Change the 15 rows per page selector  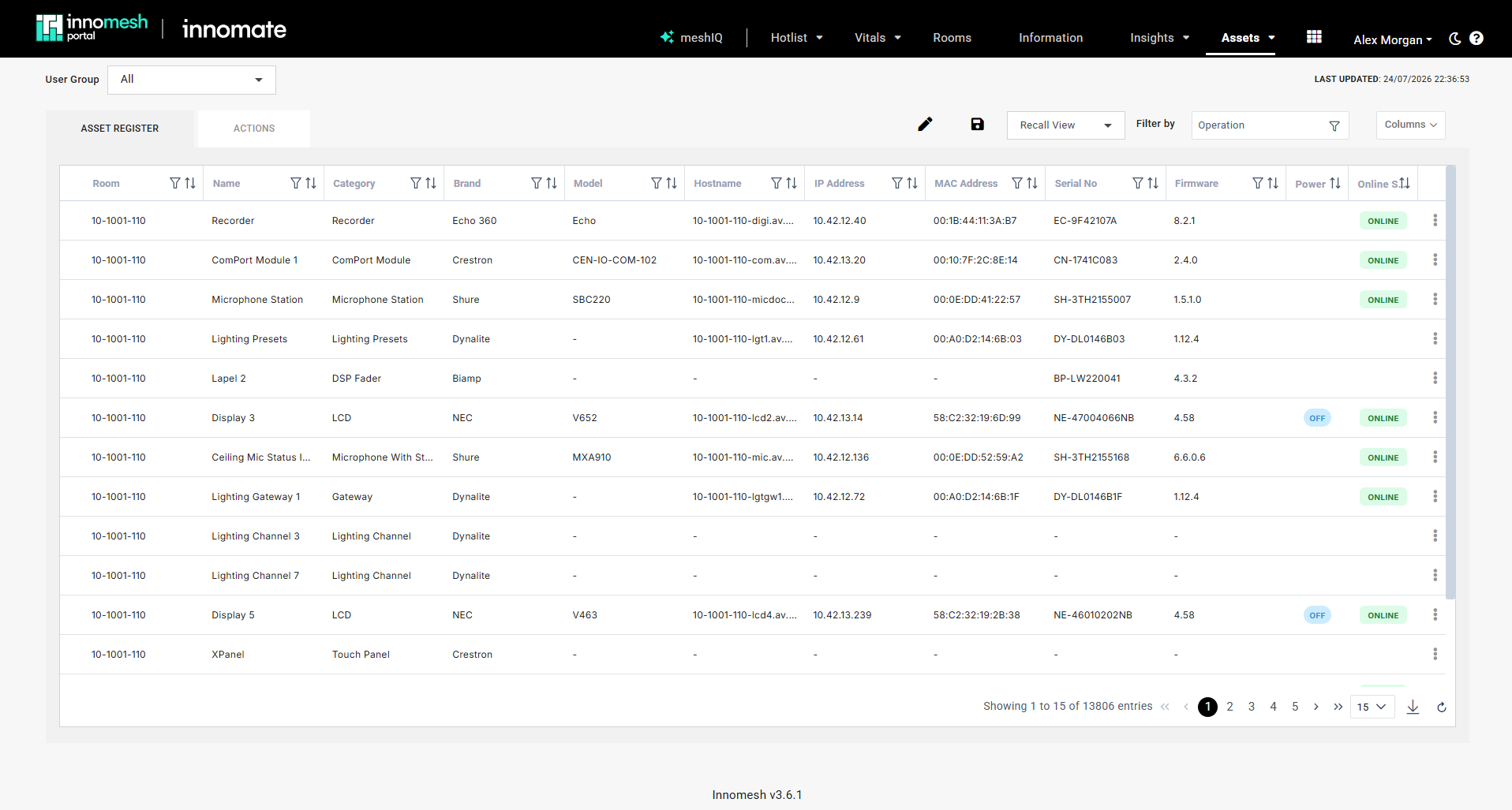(1372, 707)
